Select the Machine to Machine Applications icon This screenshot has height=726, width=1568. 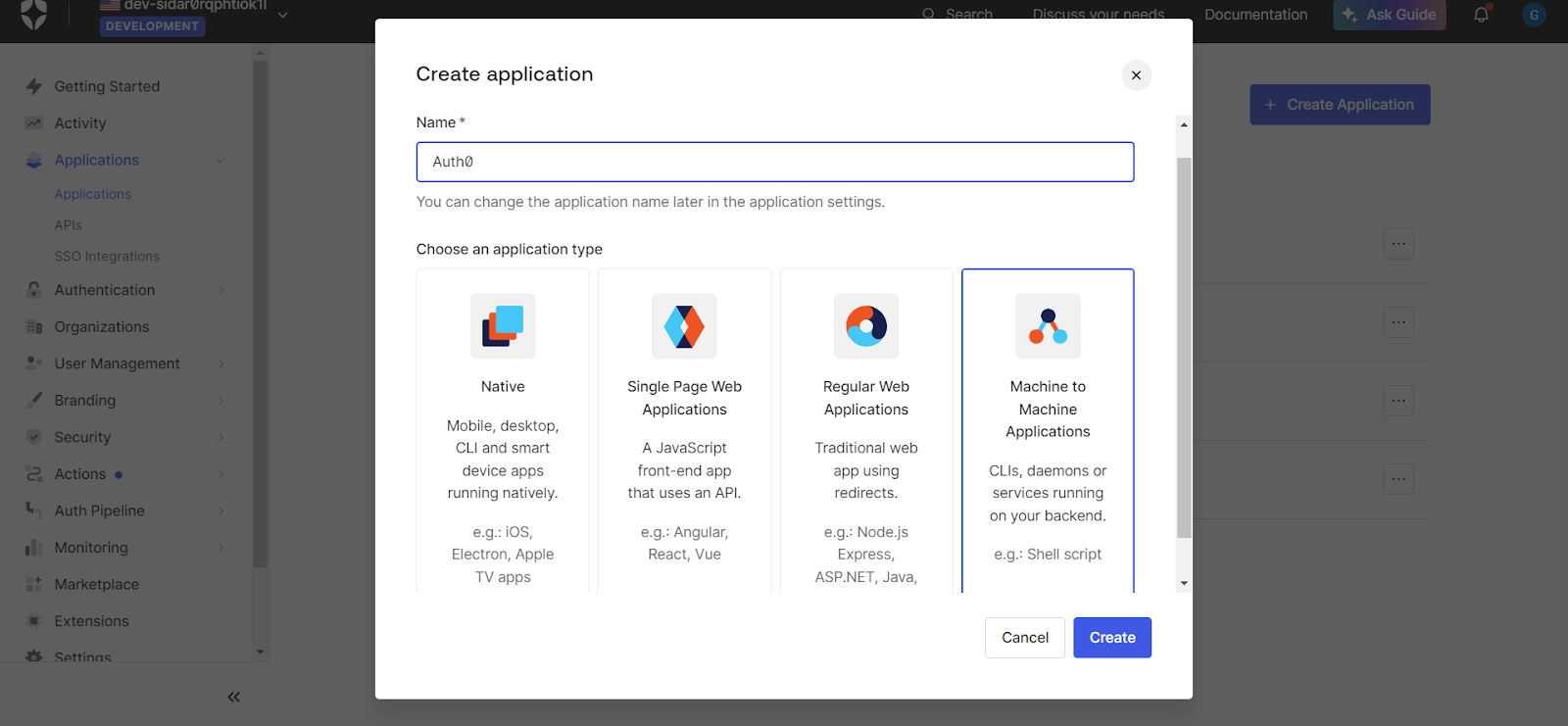(x=1048, y=326)
